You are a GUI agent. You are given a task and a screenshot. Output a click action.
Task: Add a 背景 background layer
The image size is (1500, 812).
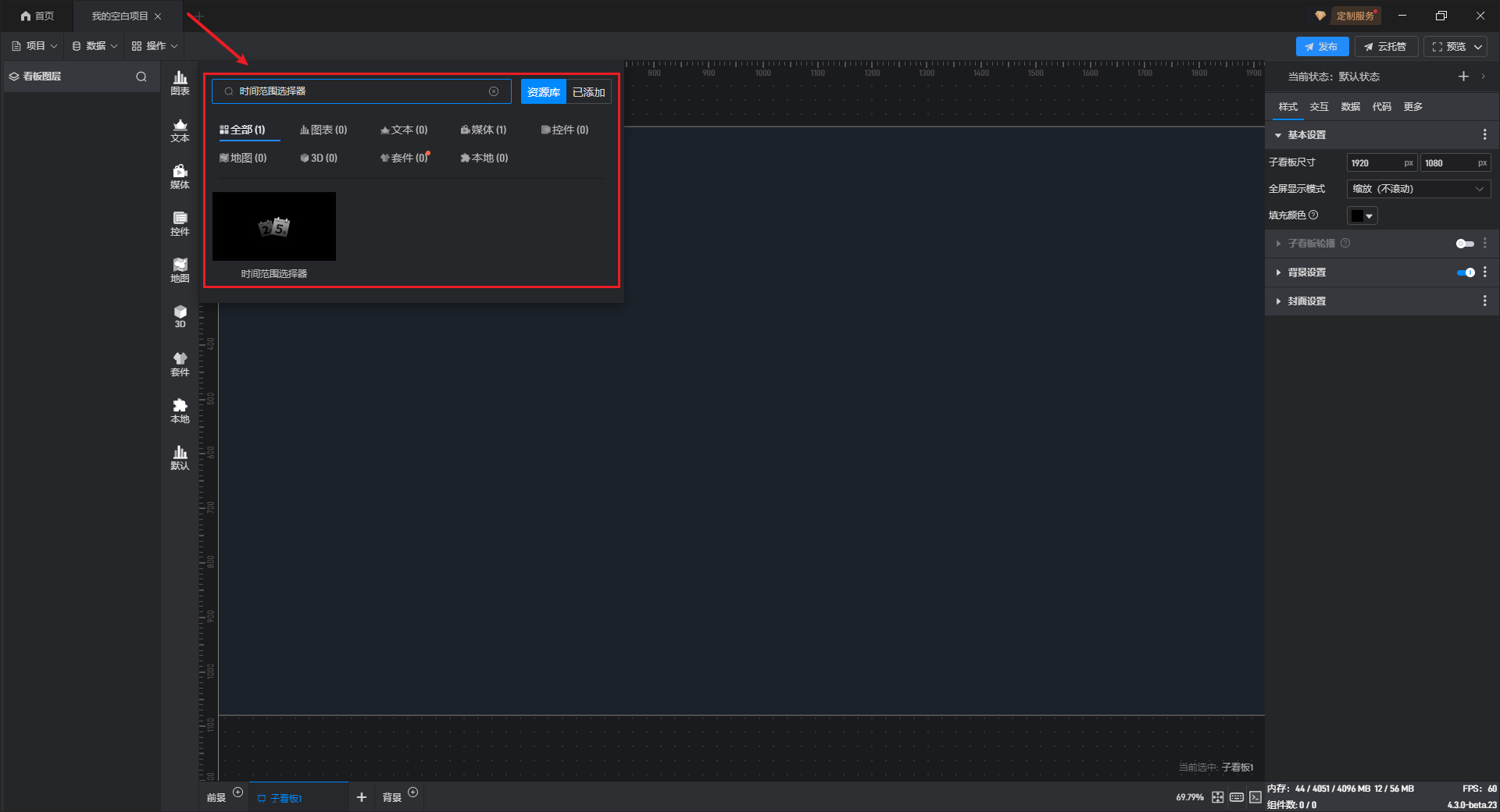(413, 792)
